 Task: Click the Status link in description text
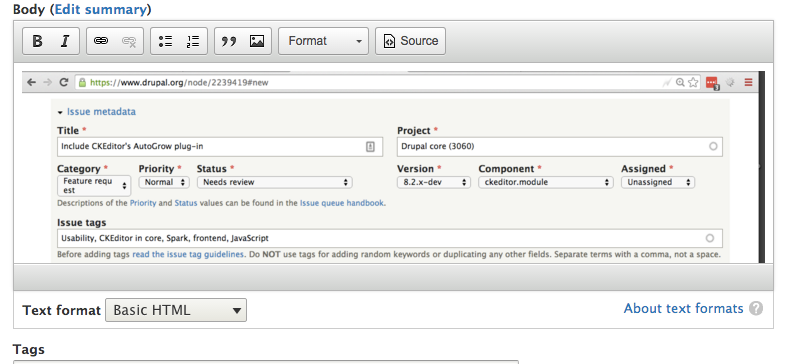(x=186, y=203)
